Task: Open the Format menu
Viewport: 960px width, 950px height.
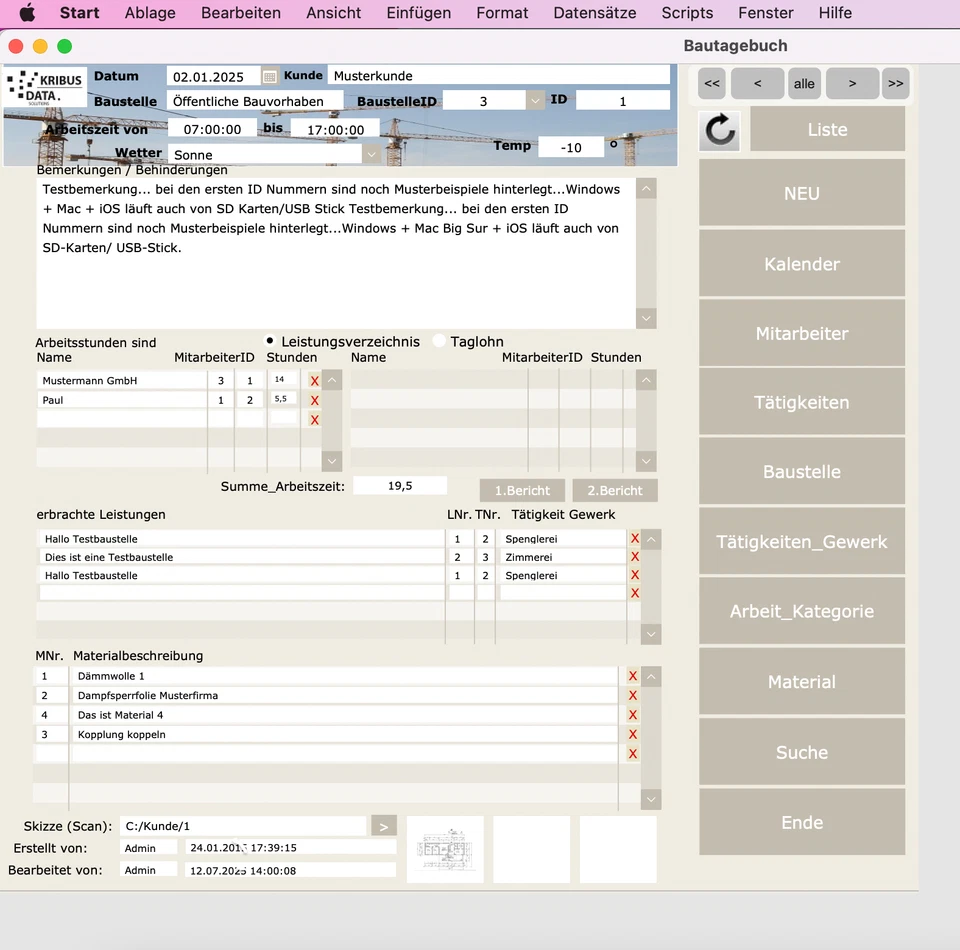Action: [x=502, y=13]
